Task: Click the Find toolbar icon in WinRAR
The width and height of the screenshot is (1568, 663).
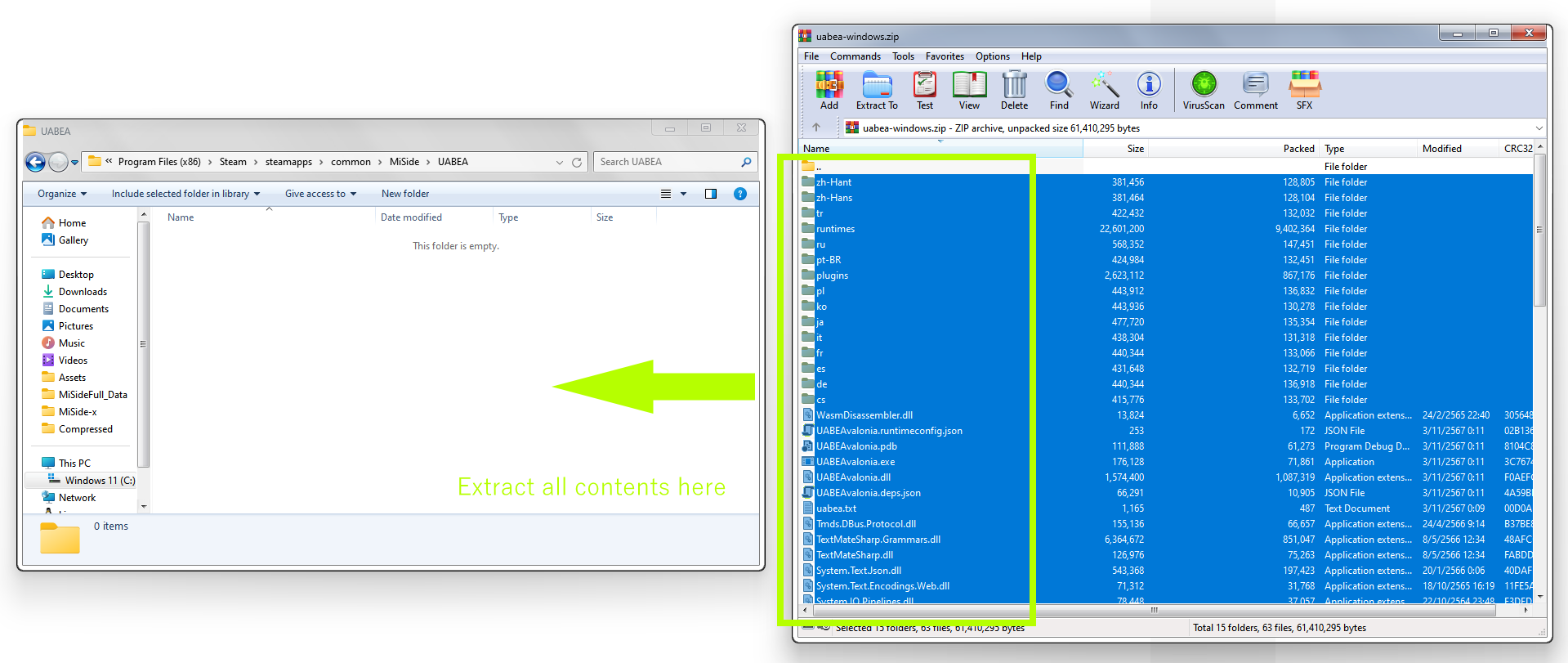Action: click(x=1059, y=90)
